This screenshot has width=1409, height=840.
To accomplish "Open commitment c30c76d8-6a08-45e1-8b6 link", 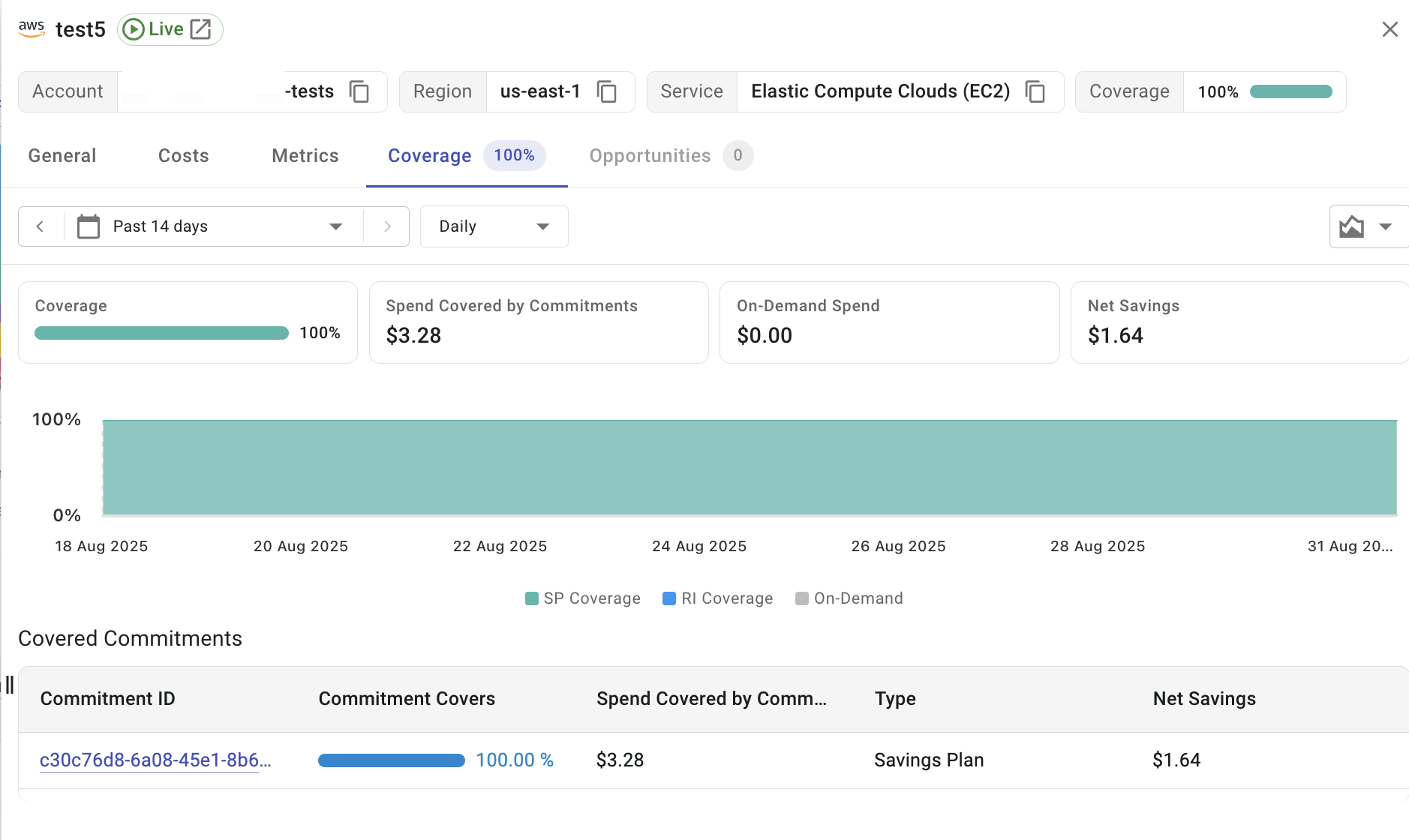I will click(155, 760).
